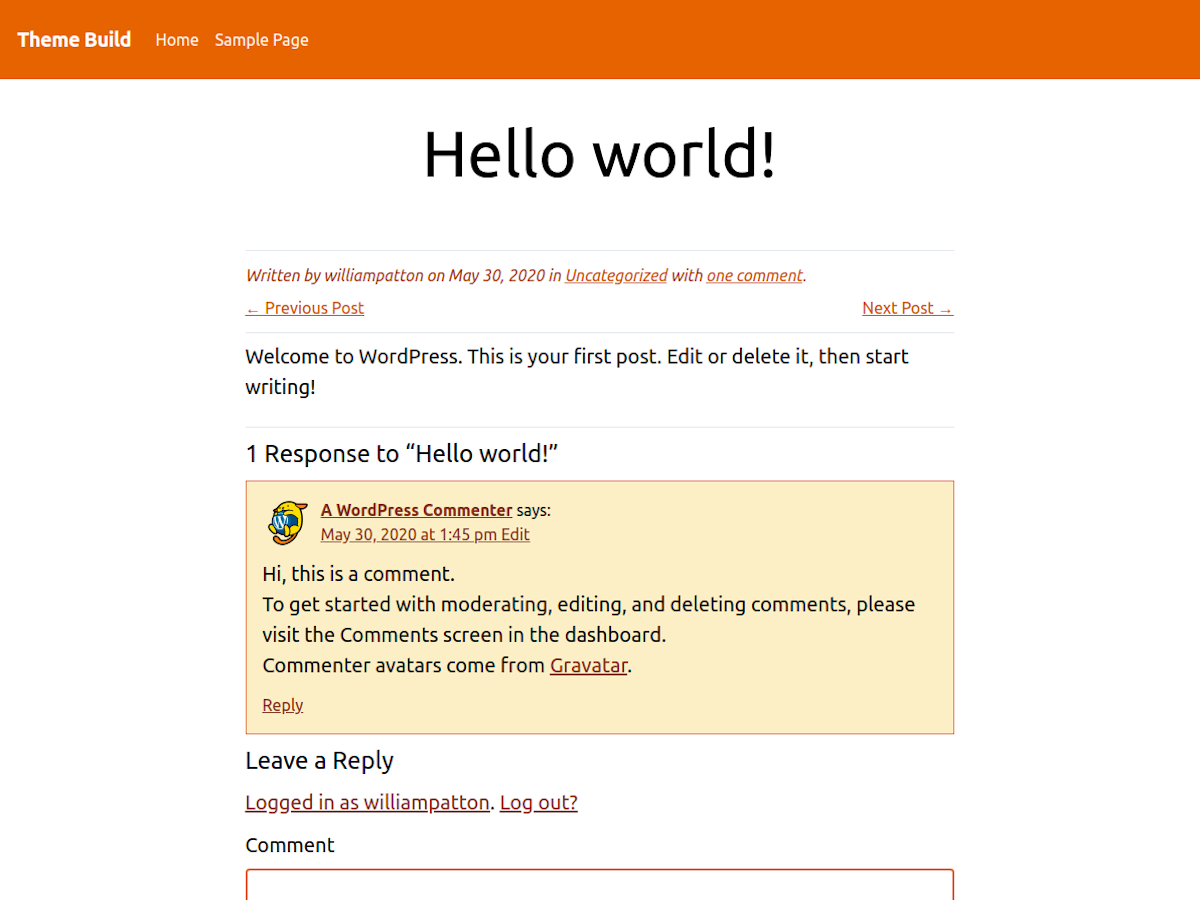This screenshot has width=1200, height=900.
Task: Click the 'Log out?' link
Action: pyautogui.click(x=538, y=802)
